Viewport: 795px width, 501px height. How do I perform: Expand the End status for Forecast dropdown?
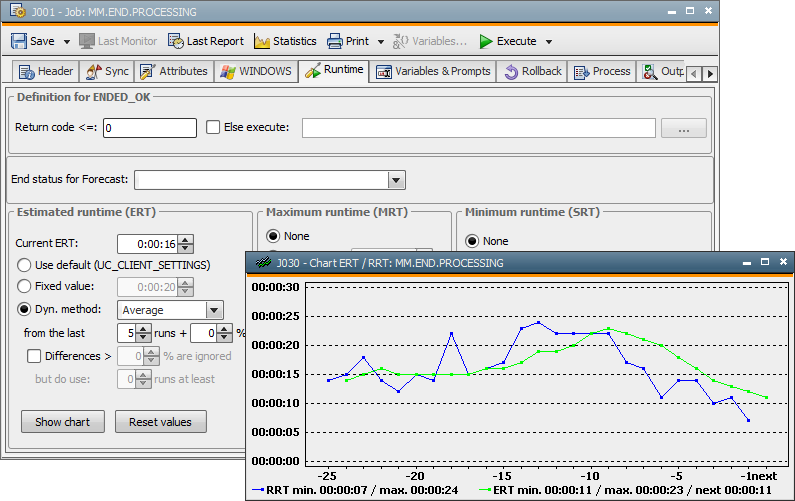(x=396, y=180)
